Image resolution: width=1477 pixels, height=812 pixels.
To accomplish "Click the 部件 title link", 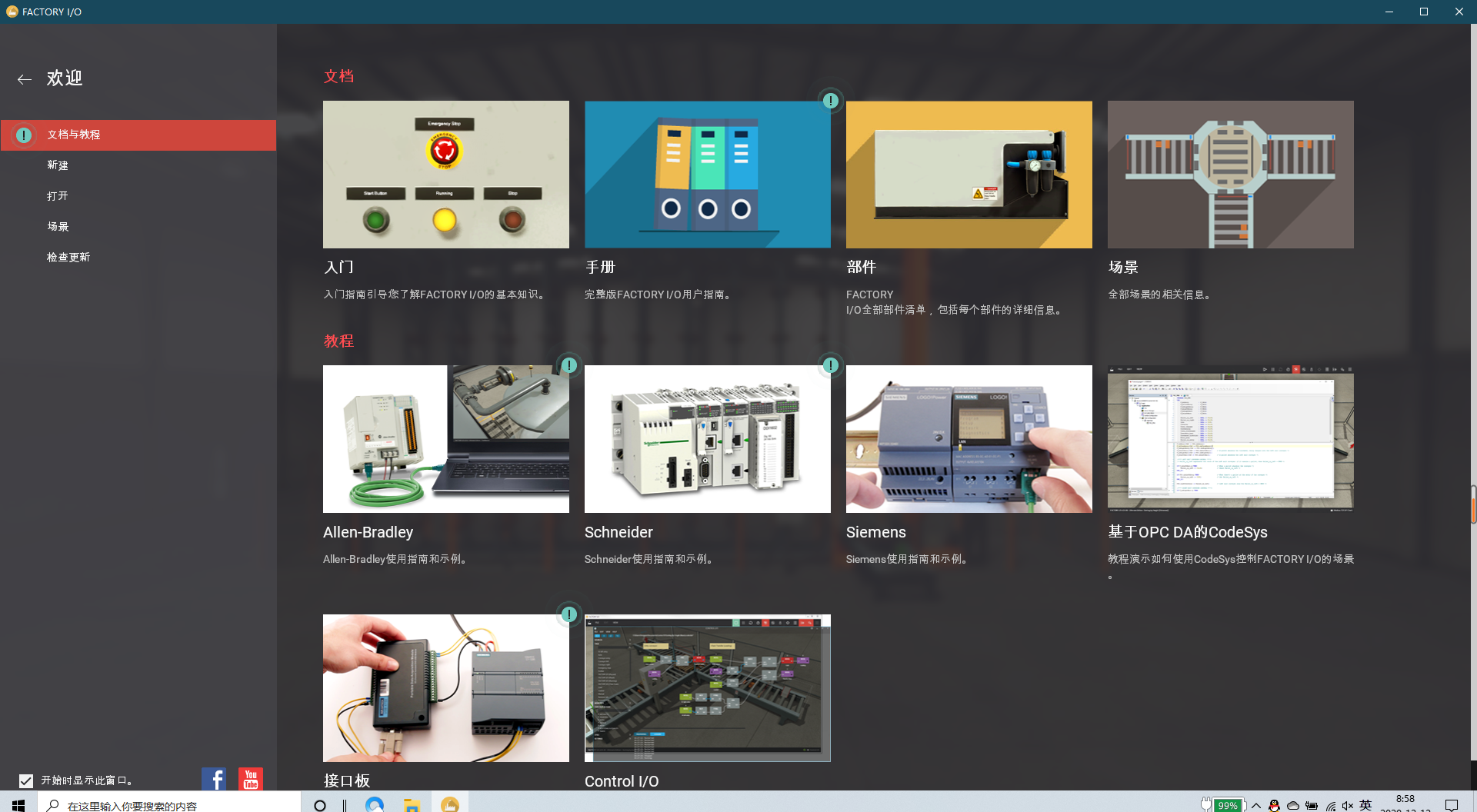I will tap(862, 267).
